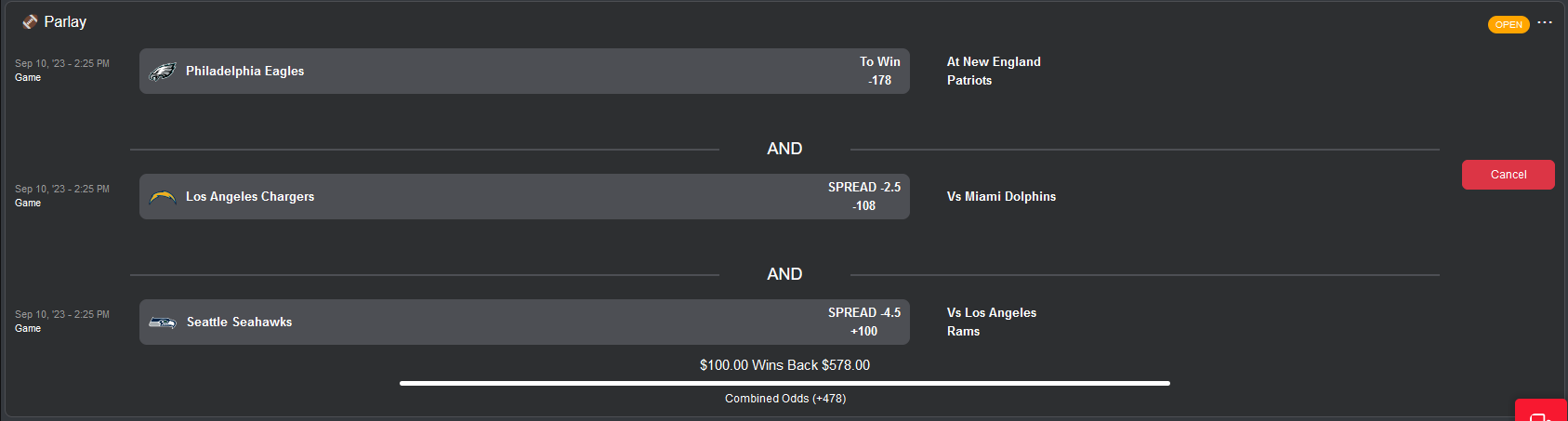Click the Los Angeles Chargers team name

click(x=250, y=197)
